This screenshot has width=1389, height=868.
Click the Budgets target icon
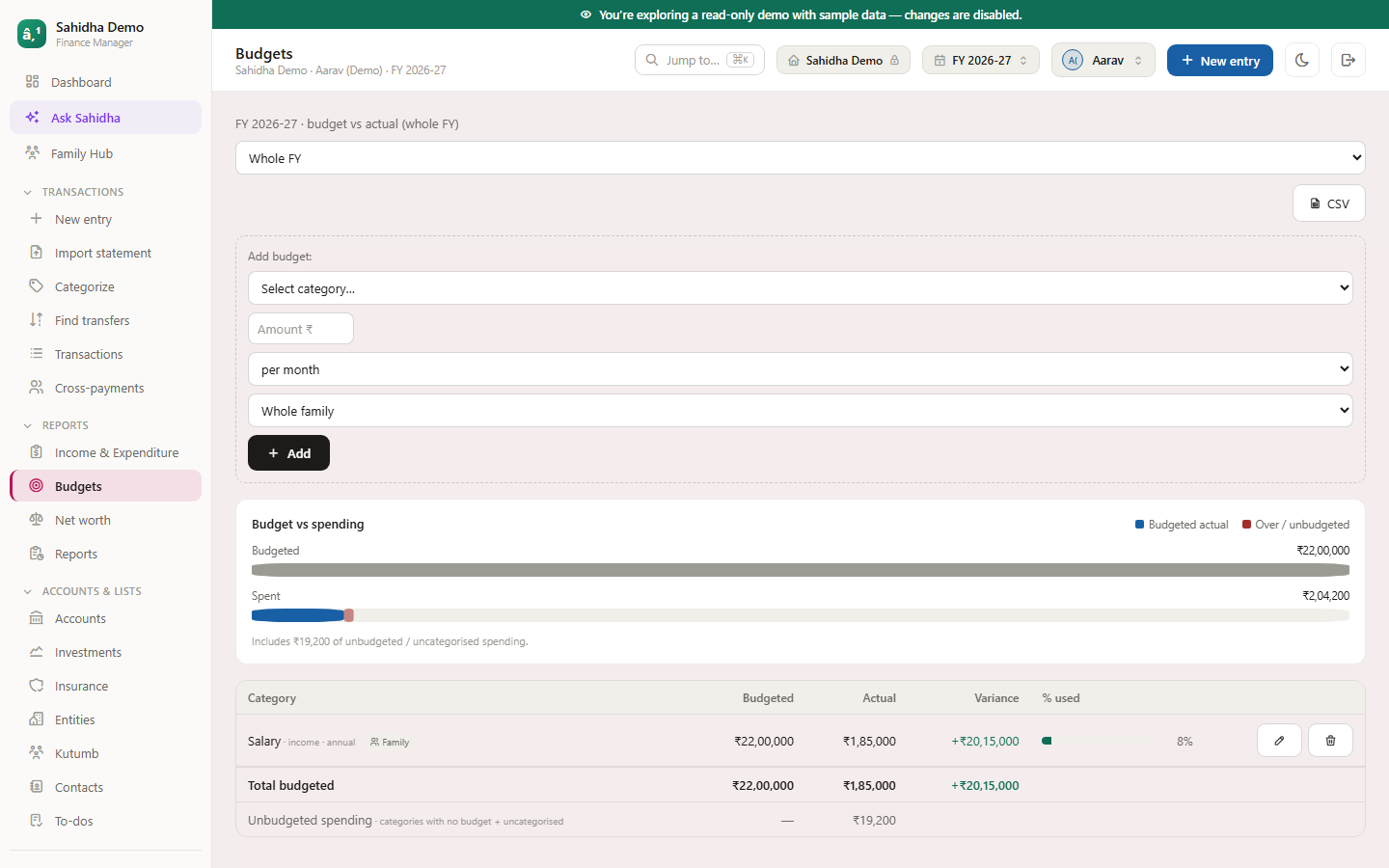[37, 486]
